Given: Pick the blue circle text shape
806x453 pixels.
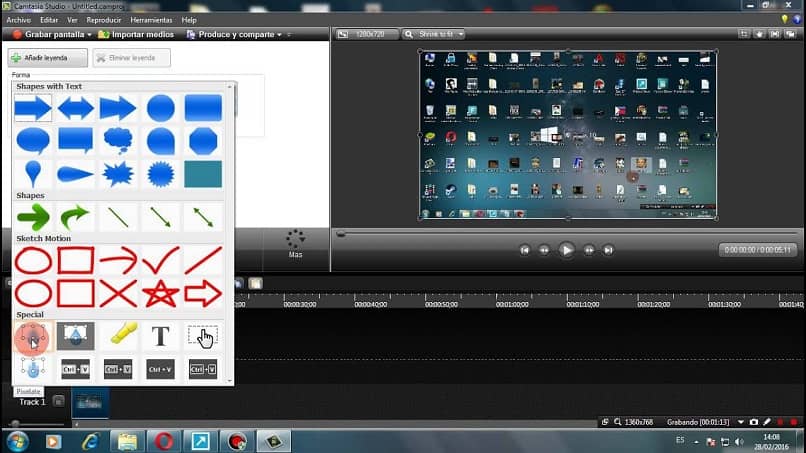Looking at the screenshot, I should tap(160, 108).
